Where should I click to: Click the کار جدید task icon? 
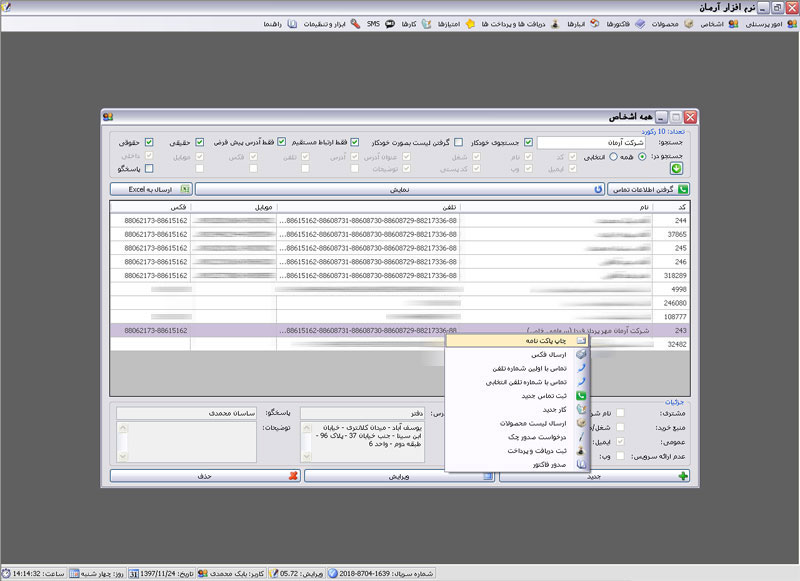[x=581, y=410]
